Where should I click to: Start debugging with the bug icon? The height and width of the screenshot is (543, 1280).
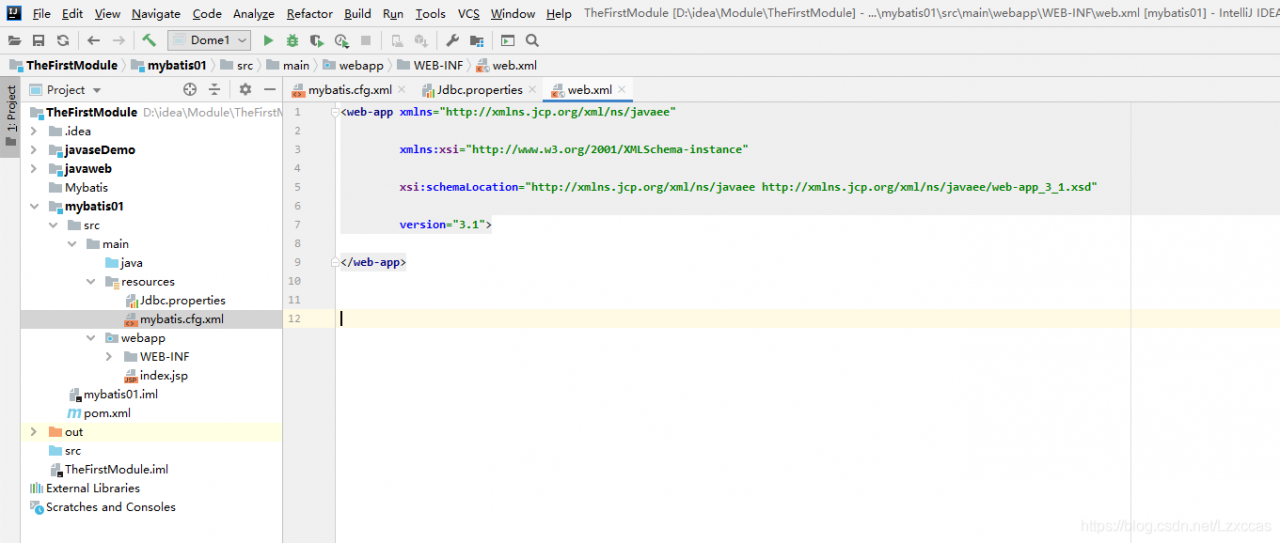click(292, 41)
